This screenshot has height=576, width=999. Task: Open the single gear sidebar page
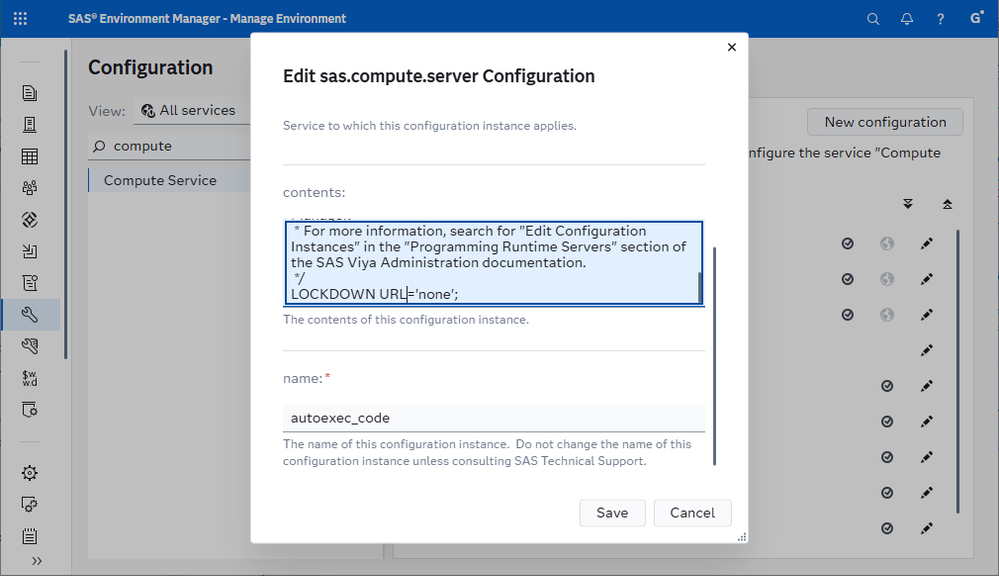pyautogui.click(x=29, y=473)
